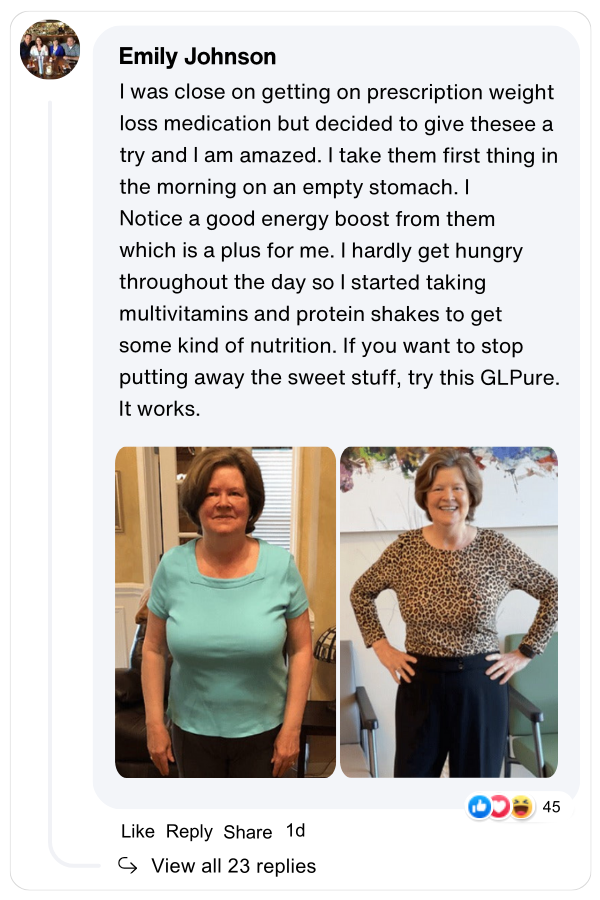The width and height of the screenshot is (600, 900).
Task: Click the comment's first line of text
Action: tap(336, 93)
